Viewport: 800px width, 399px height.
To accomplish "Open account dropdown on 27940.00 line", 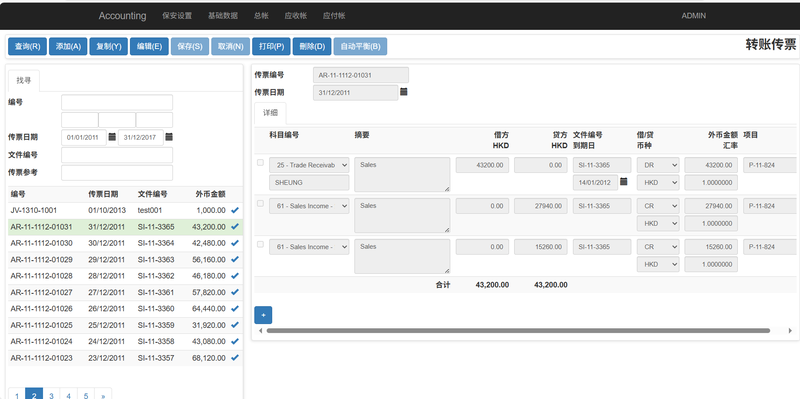I will click(309, 206).
